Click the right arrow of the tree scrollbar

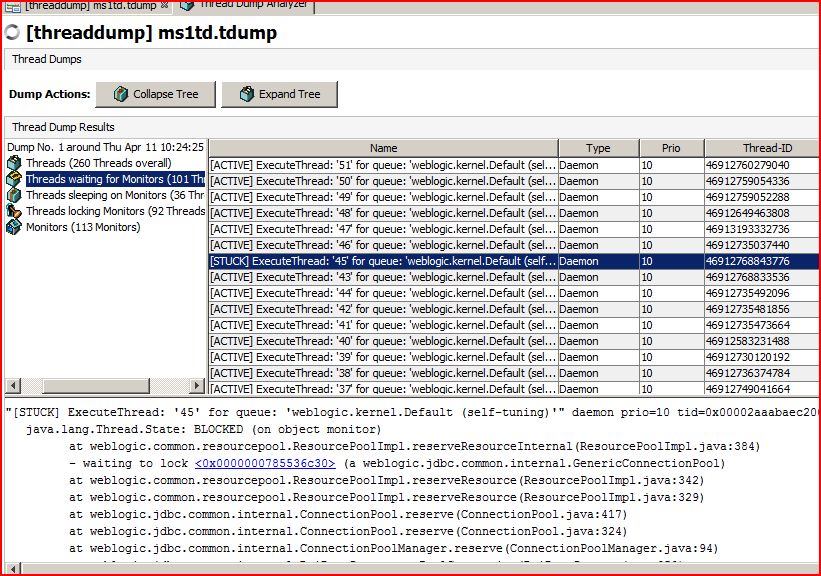[196, 386]
